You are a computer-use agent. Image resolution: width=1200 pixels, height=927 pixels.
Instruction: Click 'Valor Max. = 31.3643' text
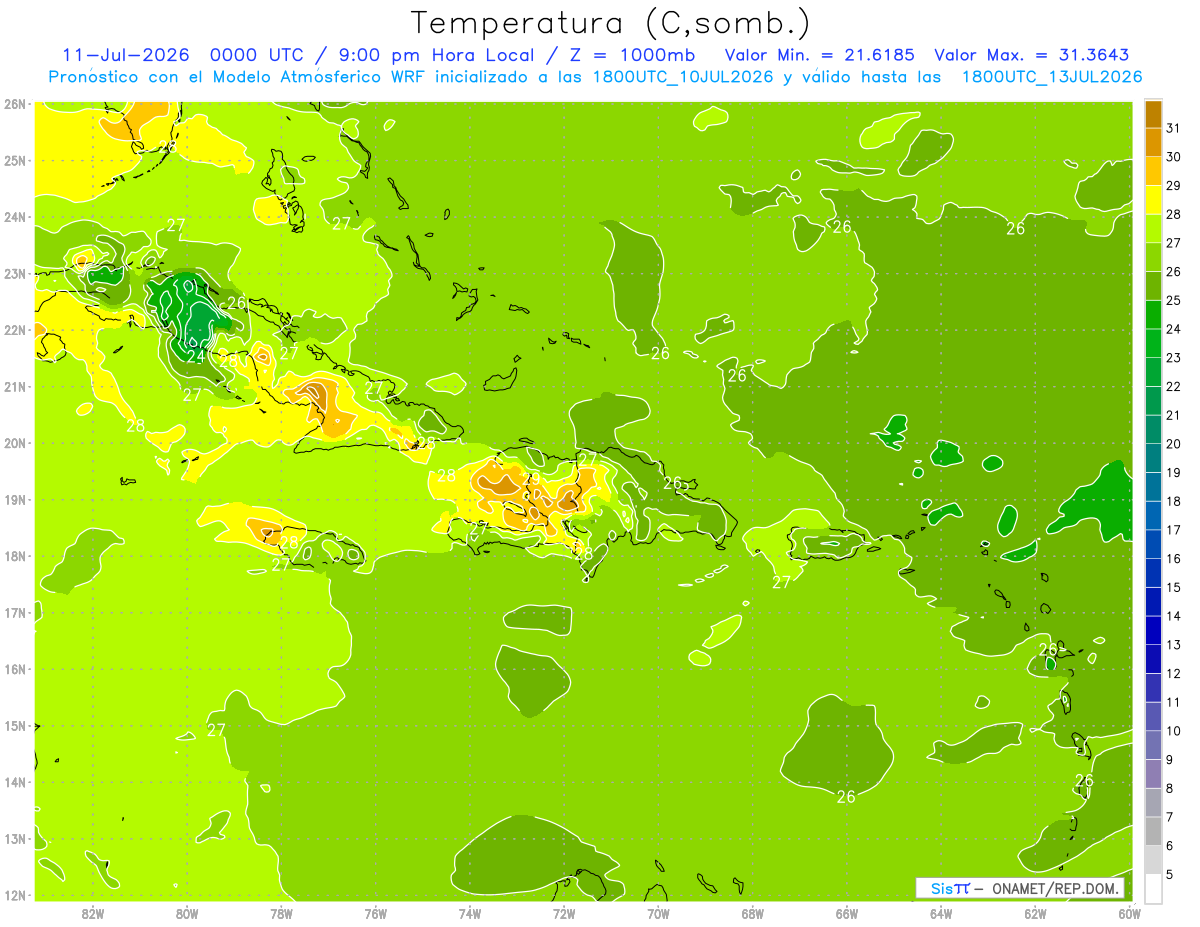coord(1032,55)
